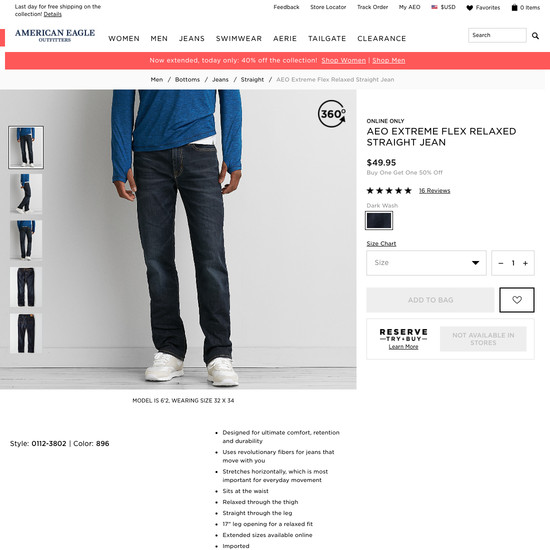Open the Size dropdown
550x550 pixels.
click(426, 263)
